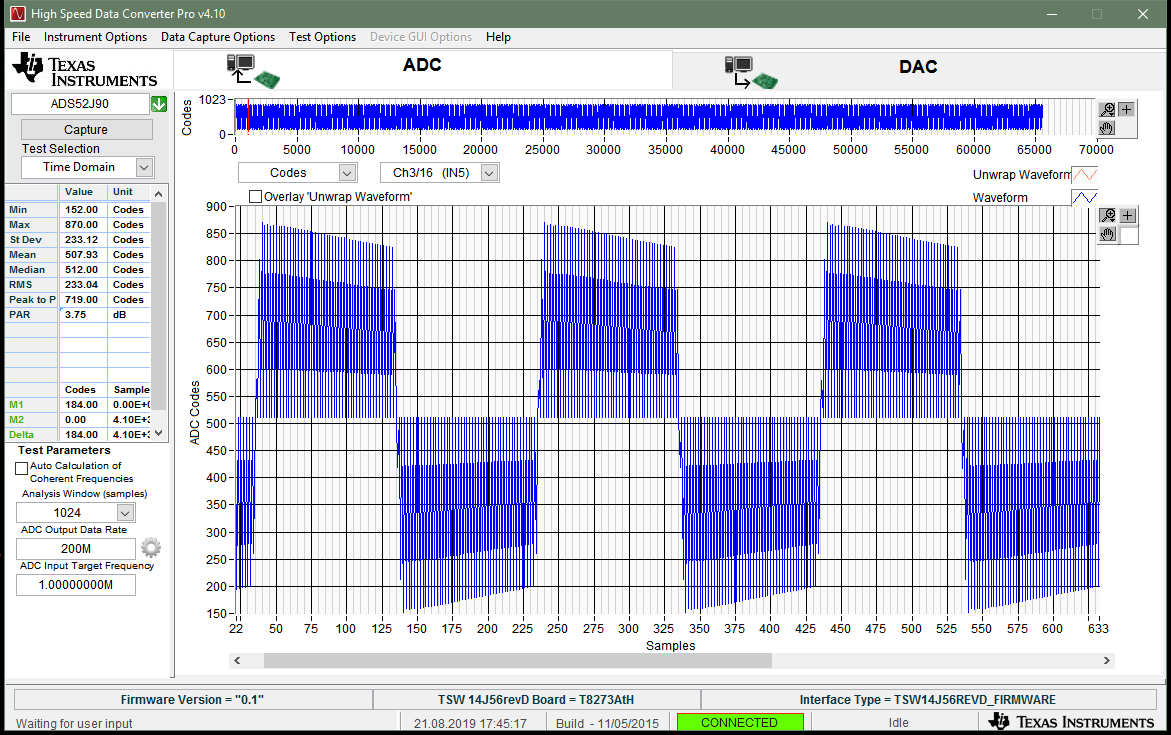Click the M1 marker row label
The height and width of the screenshot is (735, 1171).
pyautogui.click(x=17, y=405)
